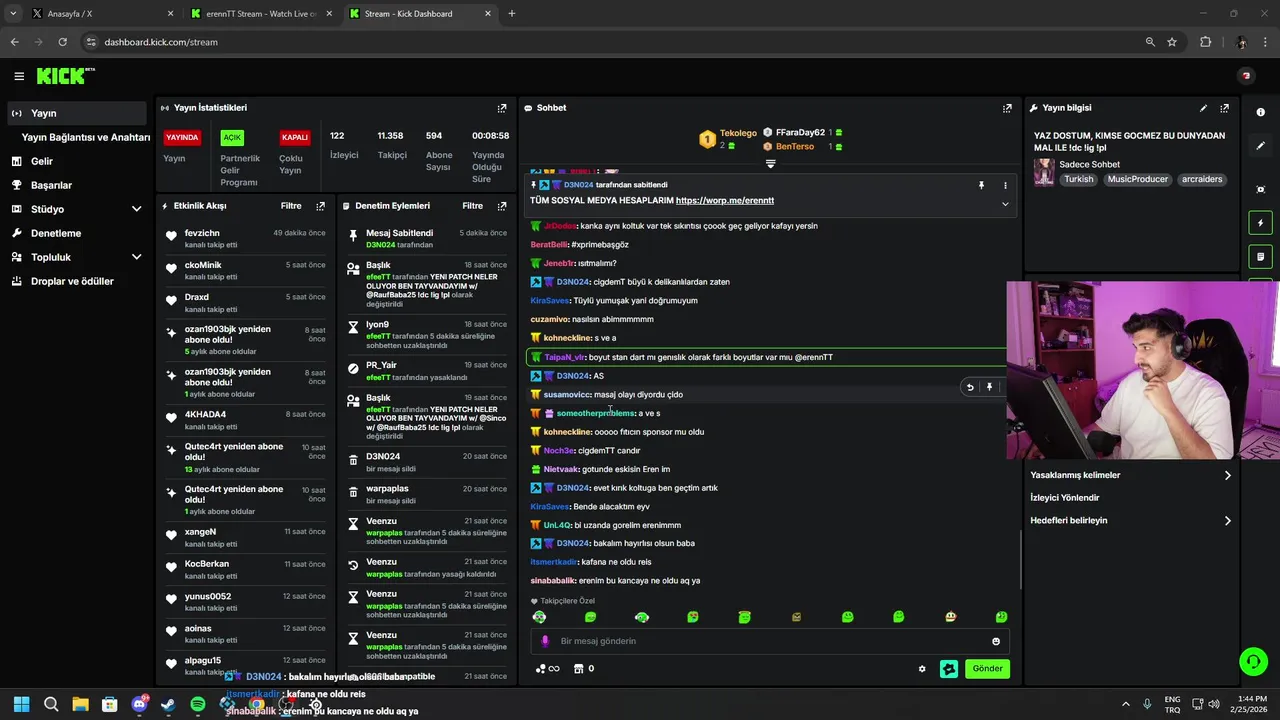Click the camera capture icon in right rail

pos(1260,189)
